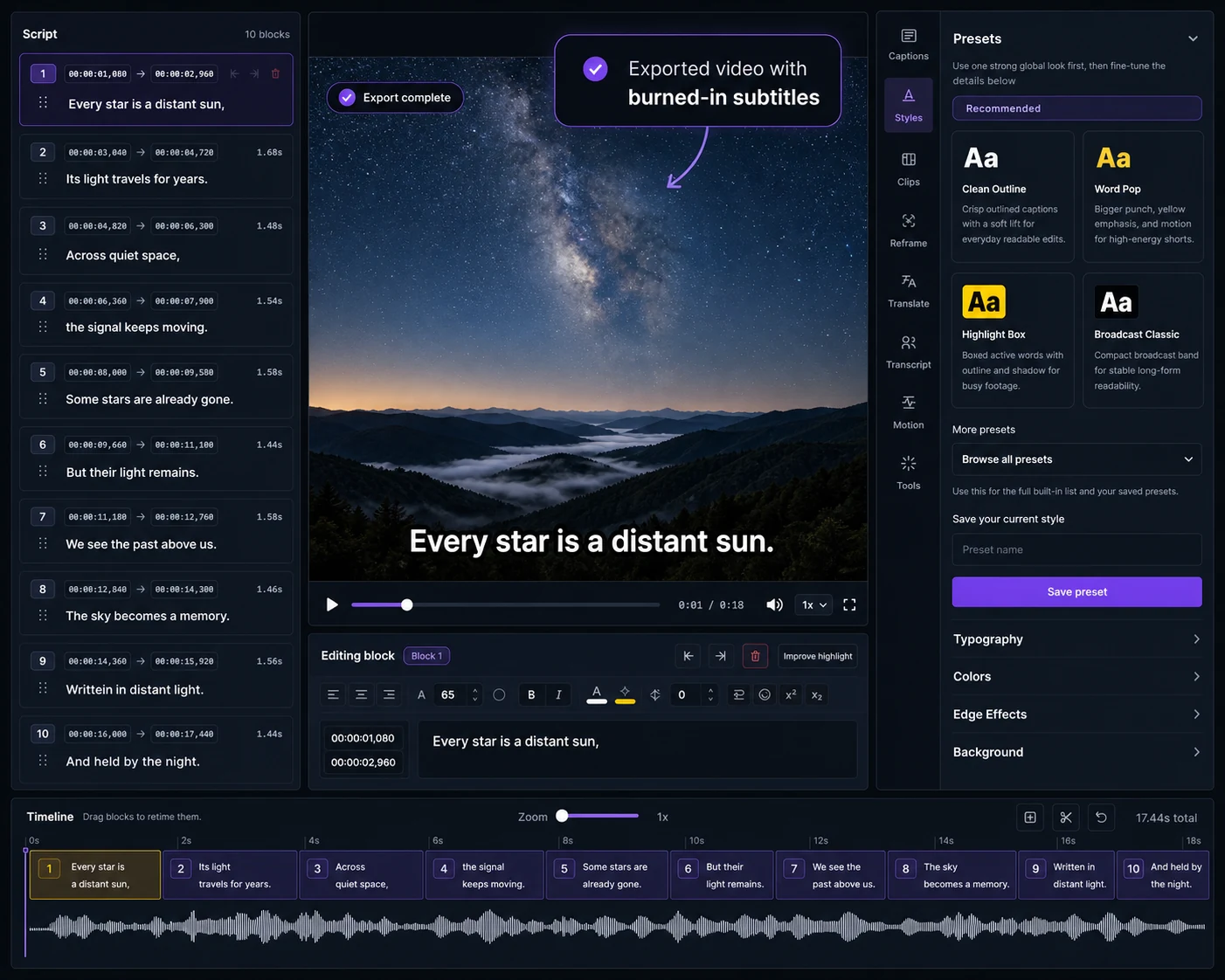Toggle subscript formatting

click(x=817, y=694)
